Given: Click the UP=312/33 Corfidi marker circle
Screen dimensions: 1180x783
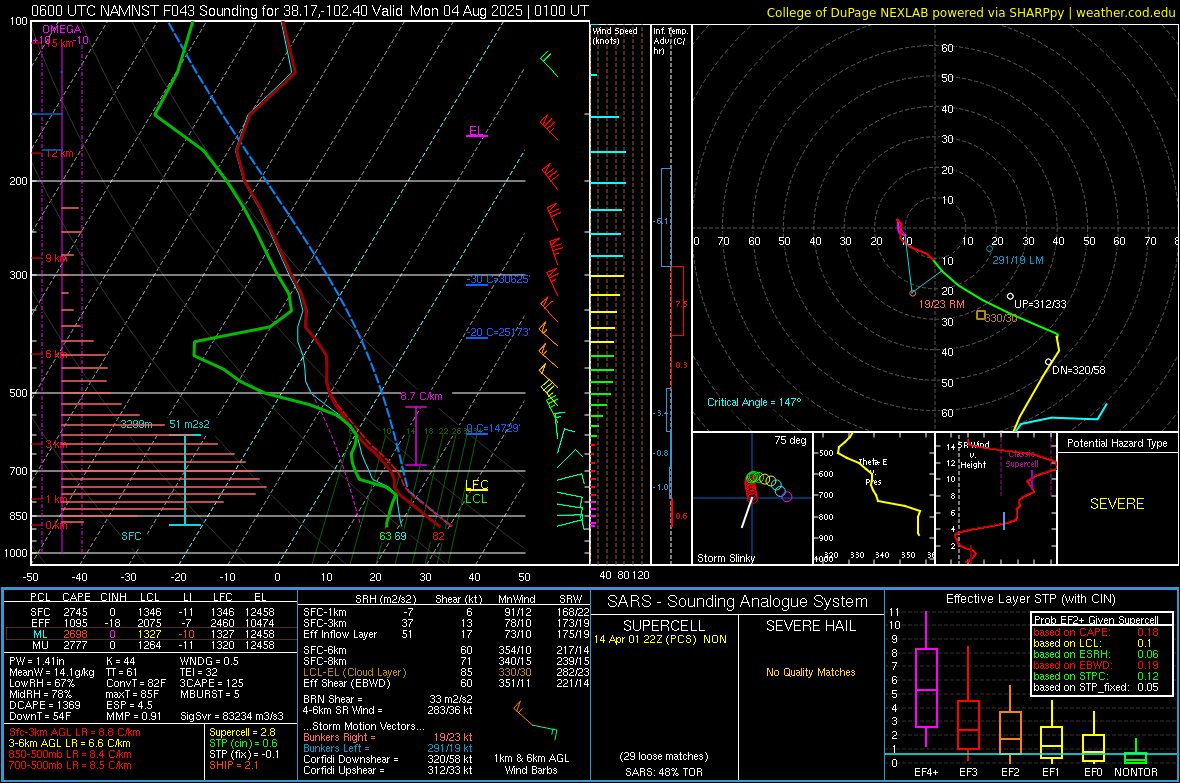Looking at the screenshot, I should tap(1010, 297).
